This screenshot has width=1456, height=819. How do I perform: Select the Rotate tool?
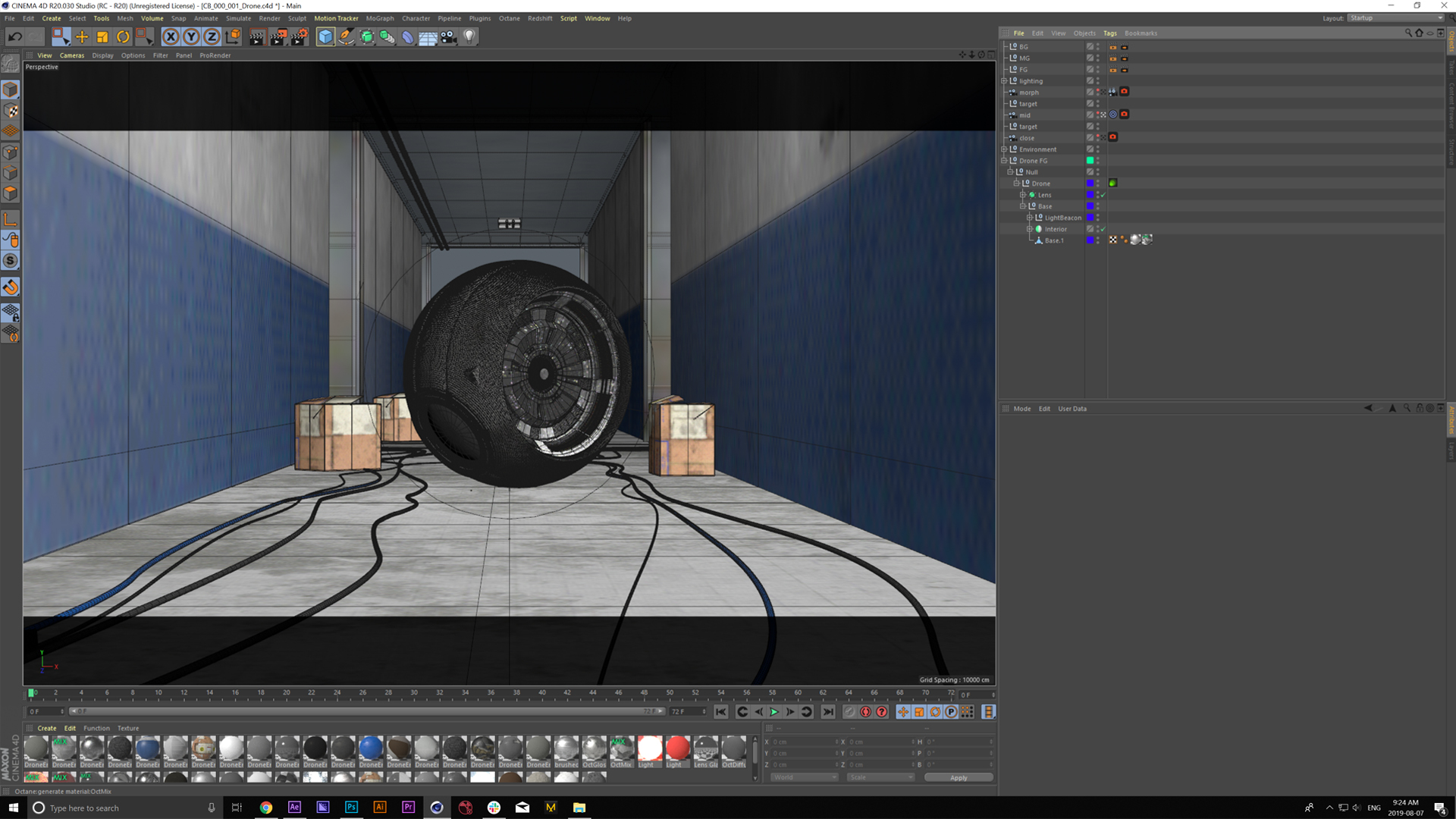[123, 36]
